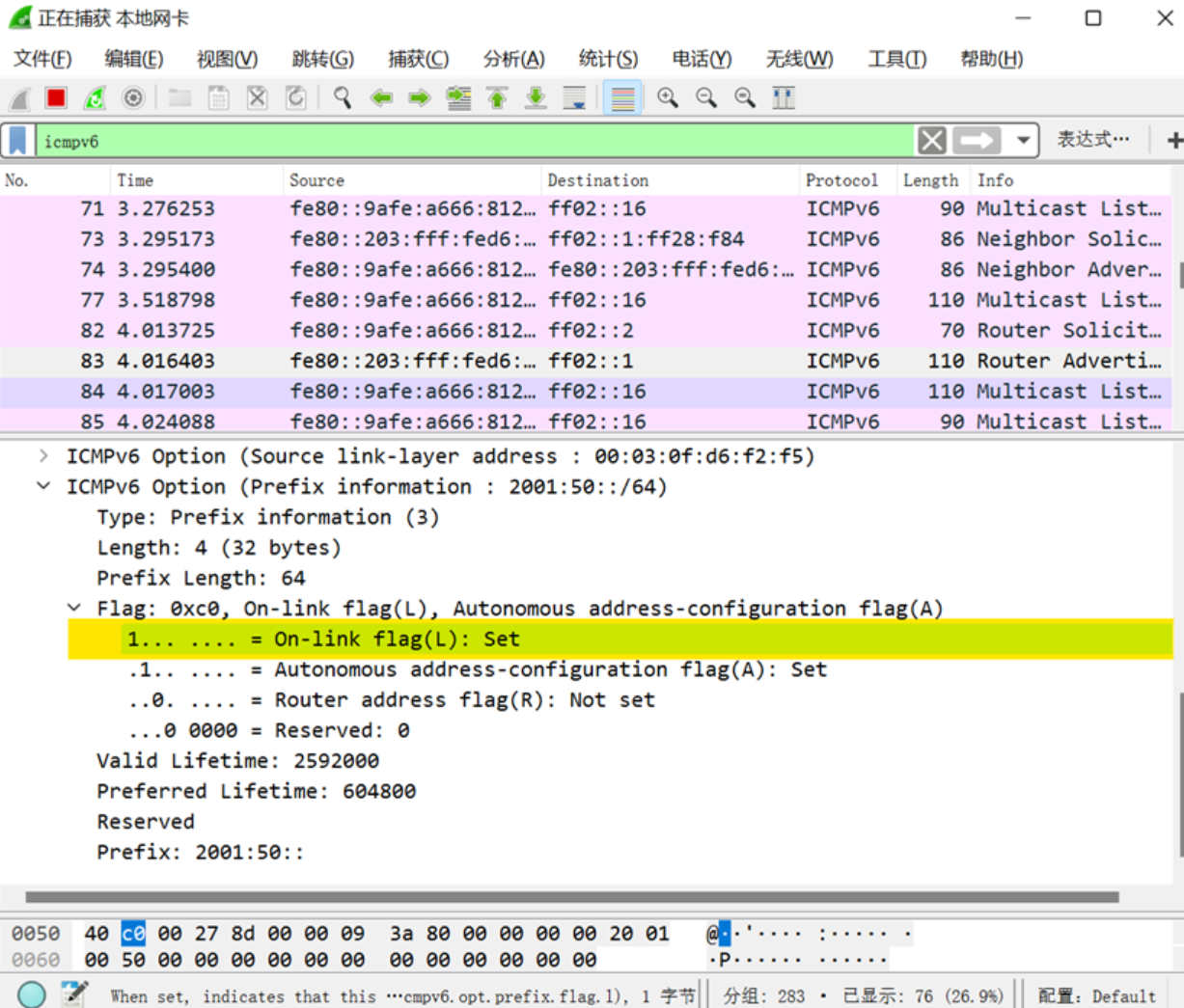The width and height of the screenshot is (1184, 1008).
Task: Open the 工具(T) menu
Action: coord(897,59)
